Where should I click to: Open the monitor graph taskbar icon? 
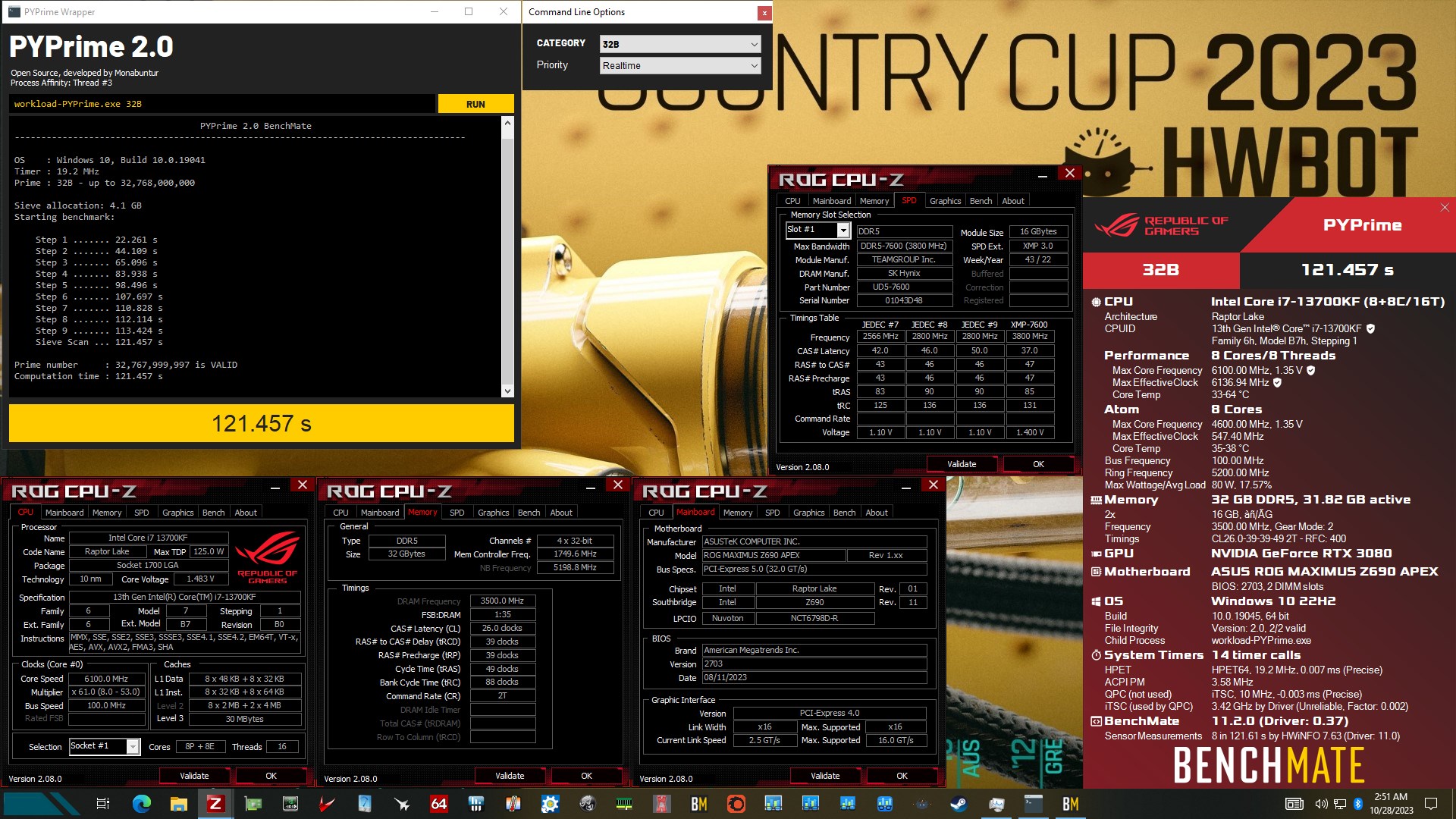tap(996, 804)
